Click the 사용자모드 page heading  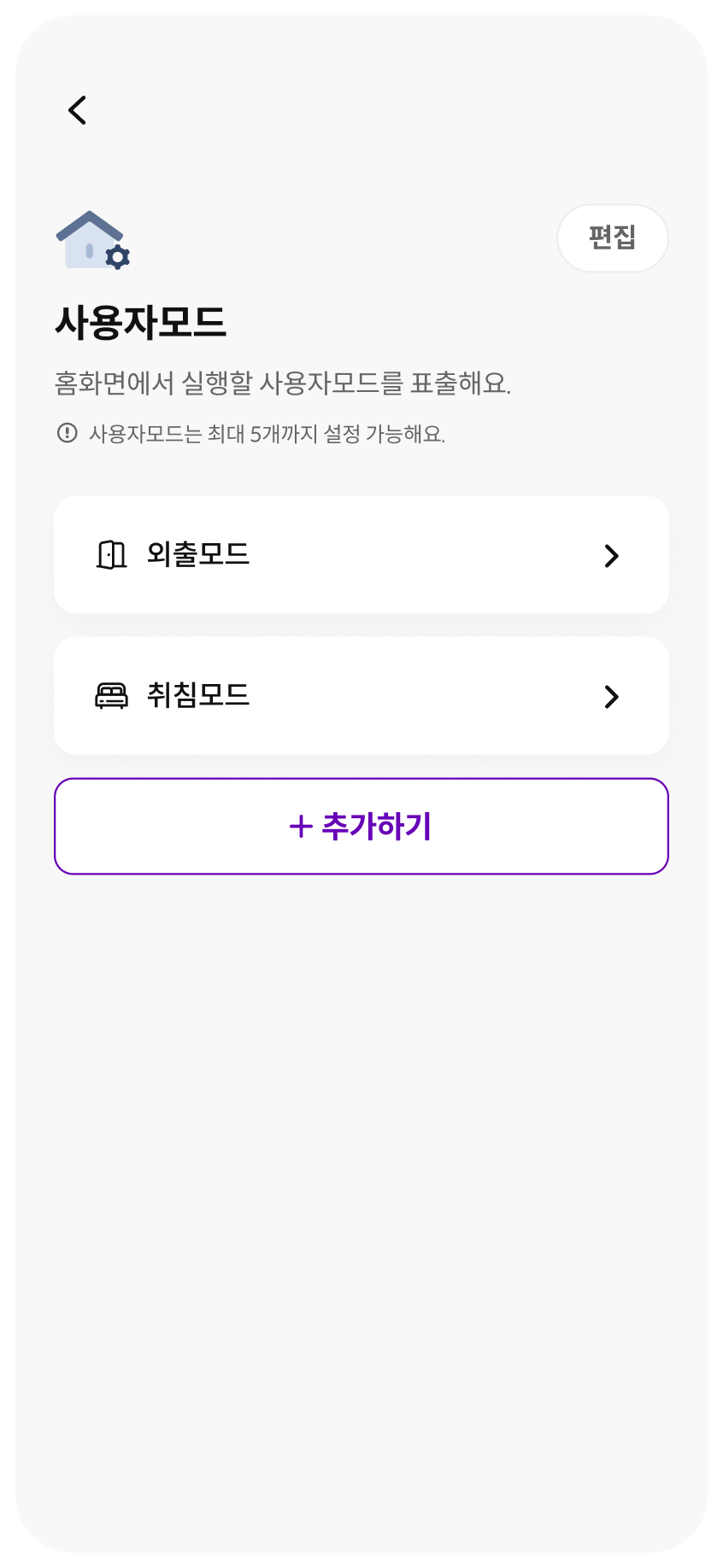[x=141, y=323]
